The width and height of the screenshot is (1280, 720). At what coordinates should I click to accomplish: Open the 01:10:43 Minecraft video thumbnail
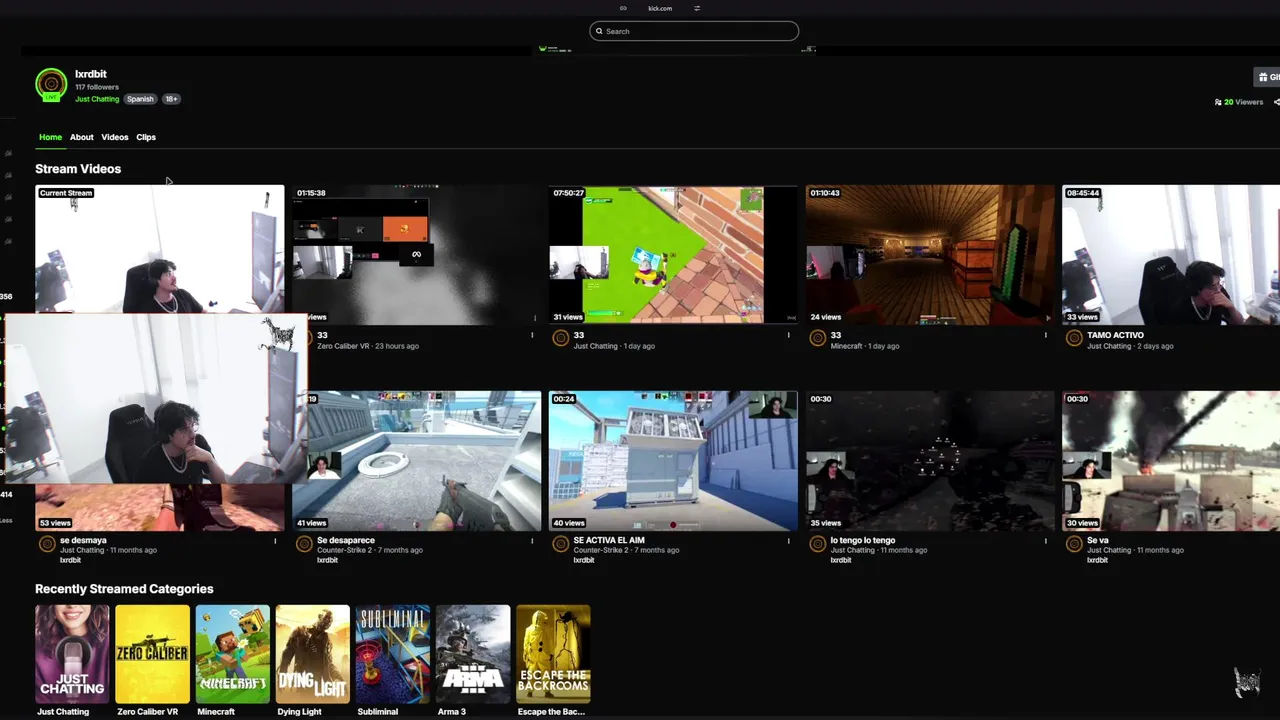tap(930, 254)
